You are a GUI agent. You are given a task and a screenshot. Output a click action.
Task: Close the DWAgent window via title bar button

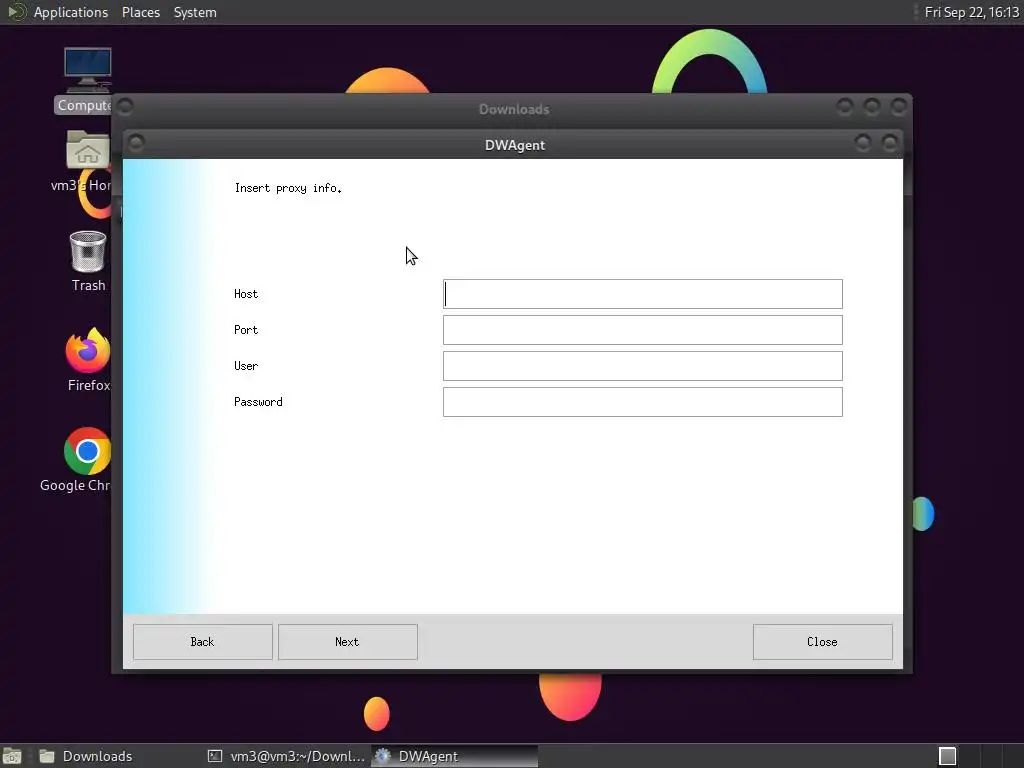[x=889, y=143]
